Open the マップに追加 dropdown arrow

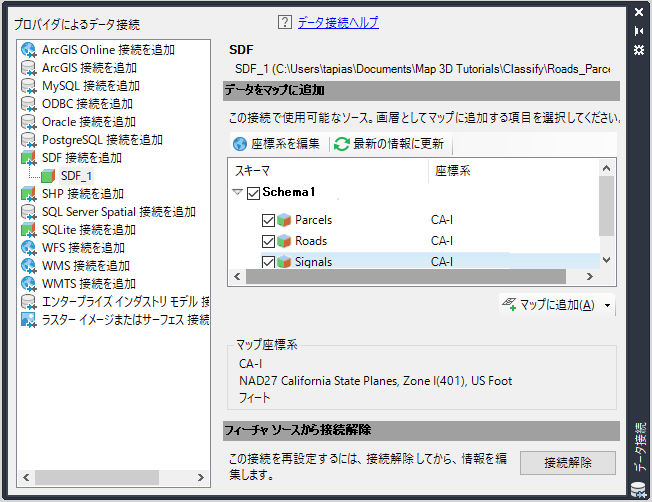click(608, 305)
